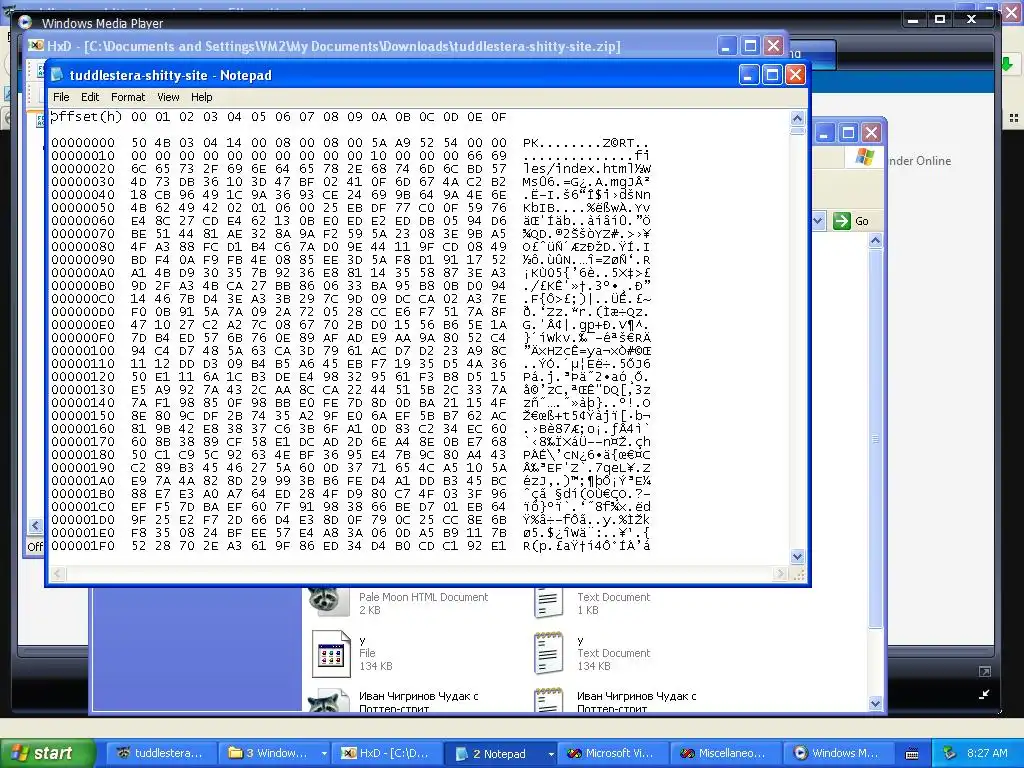Click Media Player full screen view icon
Image resolution: width=1024 pixels, height=768 pixels.
click(x=985, y=671)
